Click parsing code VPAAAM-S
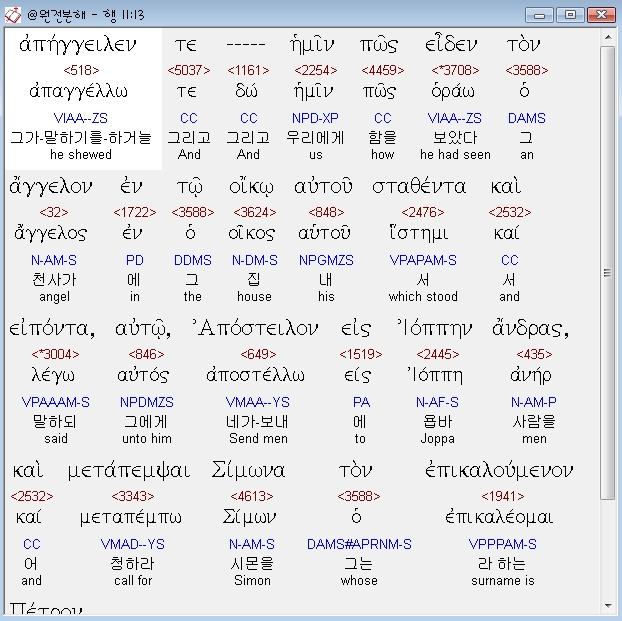 56,402
